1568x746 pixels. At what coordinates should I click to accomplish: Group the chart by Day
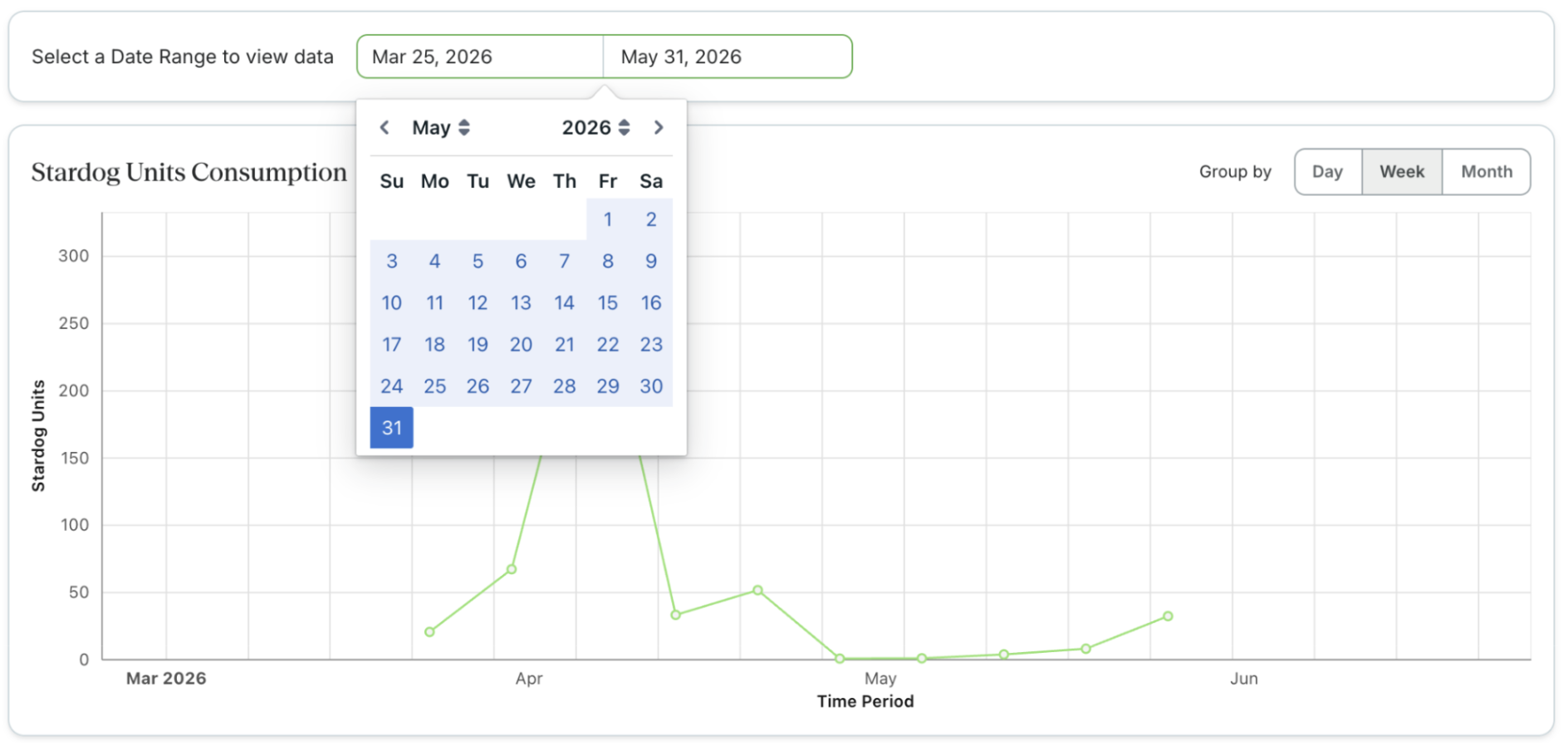tap(1328, 172)
